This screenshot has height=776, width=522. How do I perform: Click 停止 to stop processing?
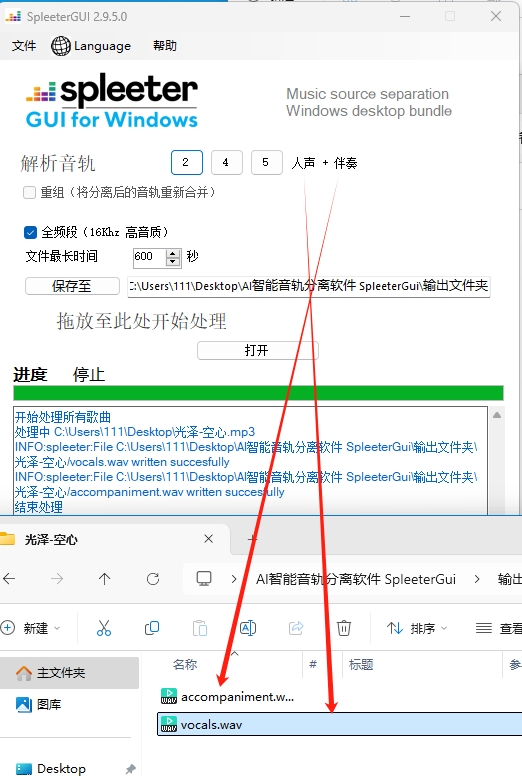click(x=89, y=375)
